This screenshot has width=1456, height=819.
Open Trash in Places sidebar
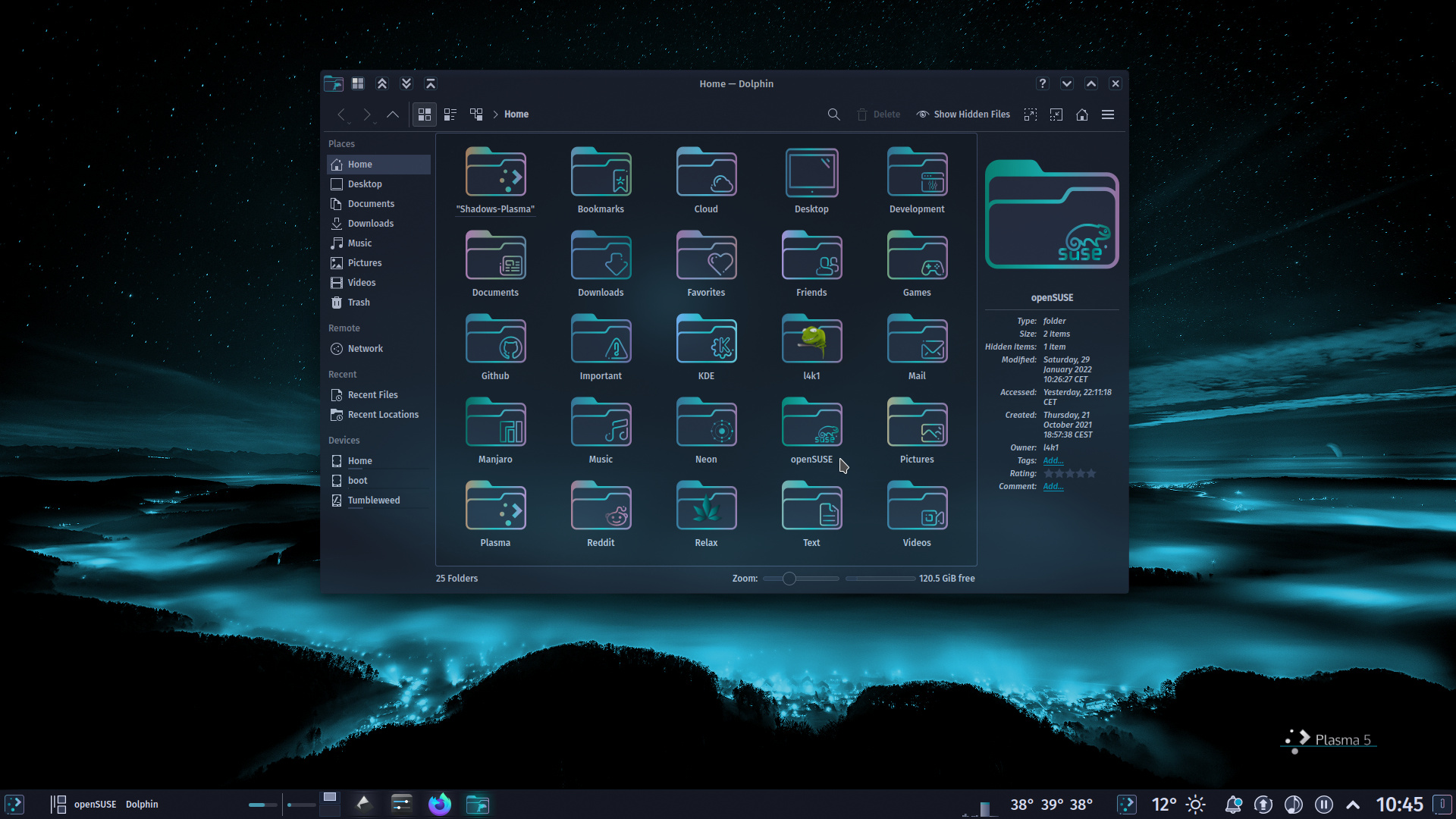pos(378,303)
